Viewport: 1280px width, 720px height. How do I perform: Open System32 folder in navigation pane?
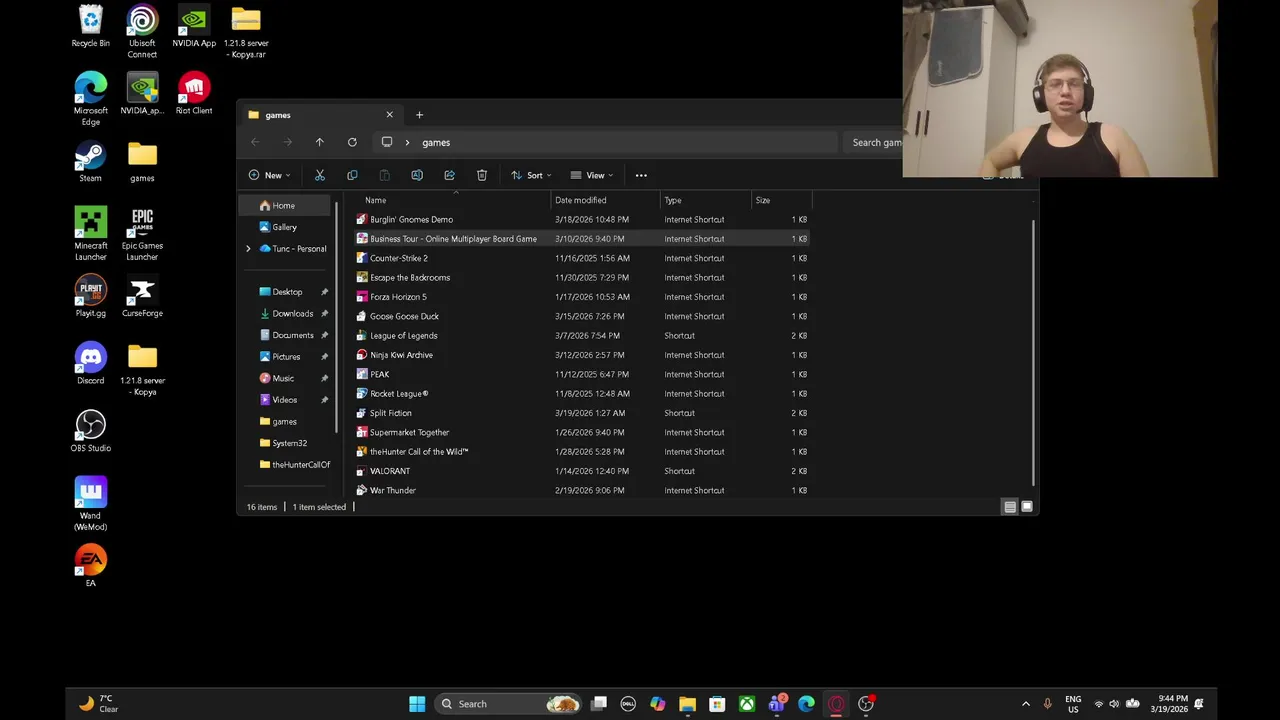287,443
